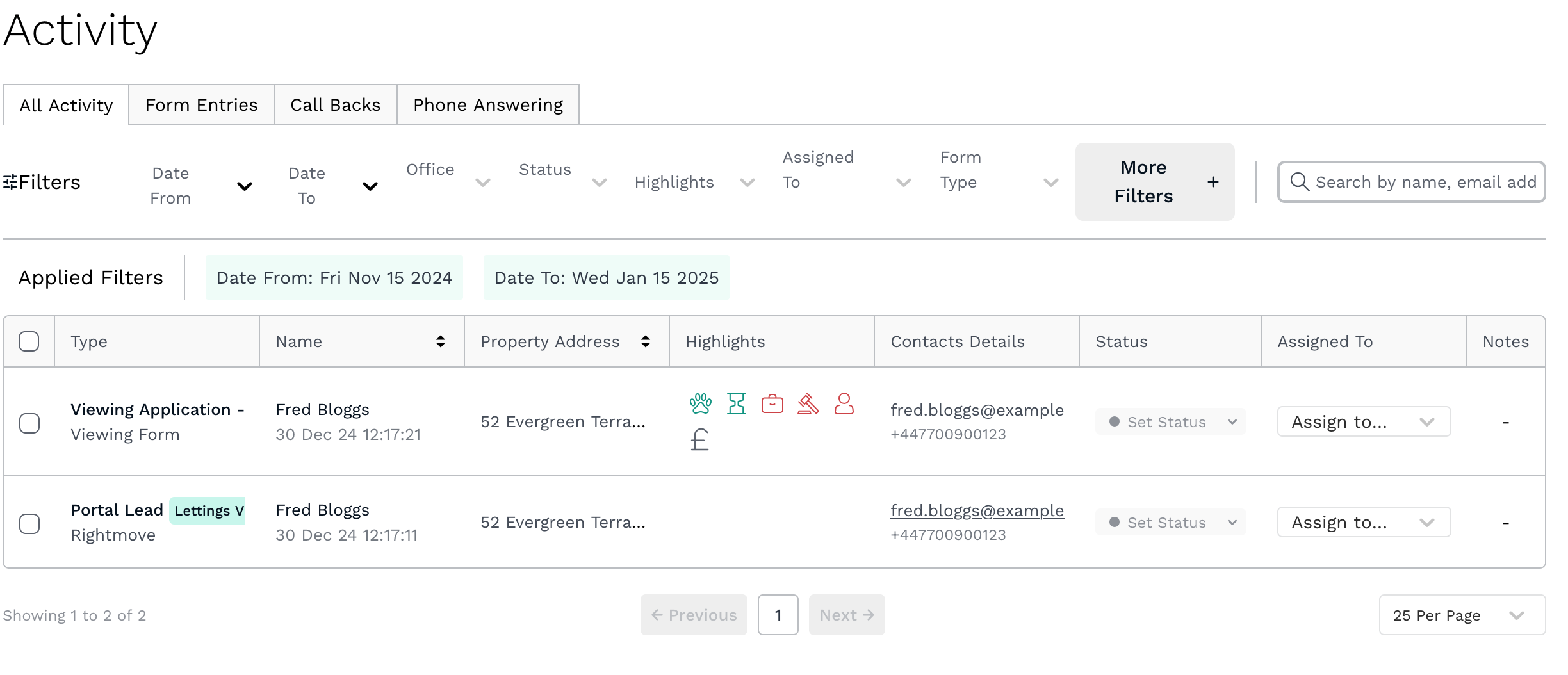The image size is (1568, 675).
Task: Click the More Filters button
Action: (x=1154, y=182)
